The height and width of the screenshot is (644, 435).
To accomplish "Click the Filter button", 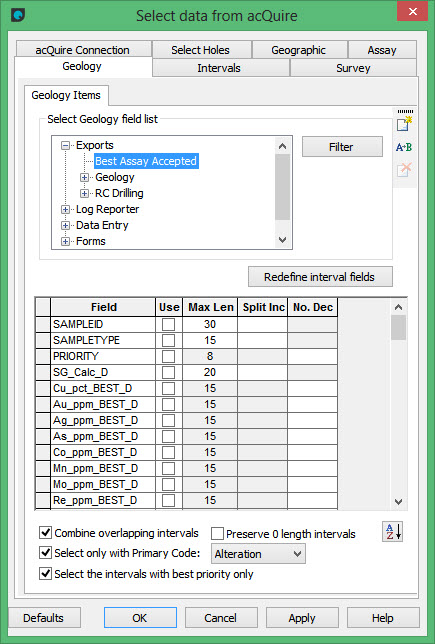I will pyautogui.click(x=342, y=147).
